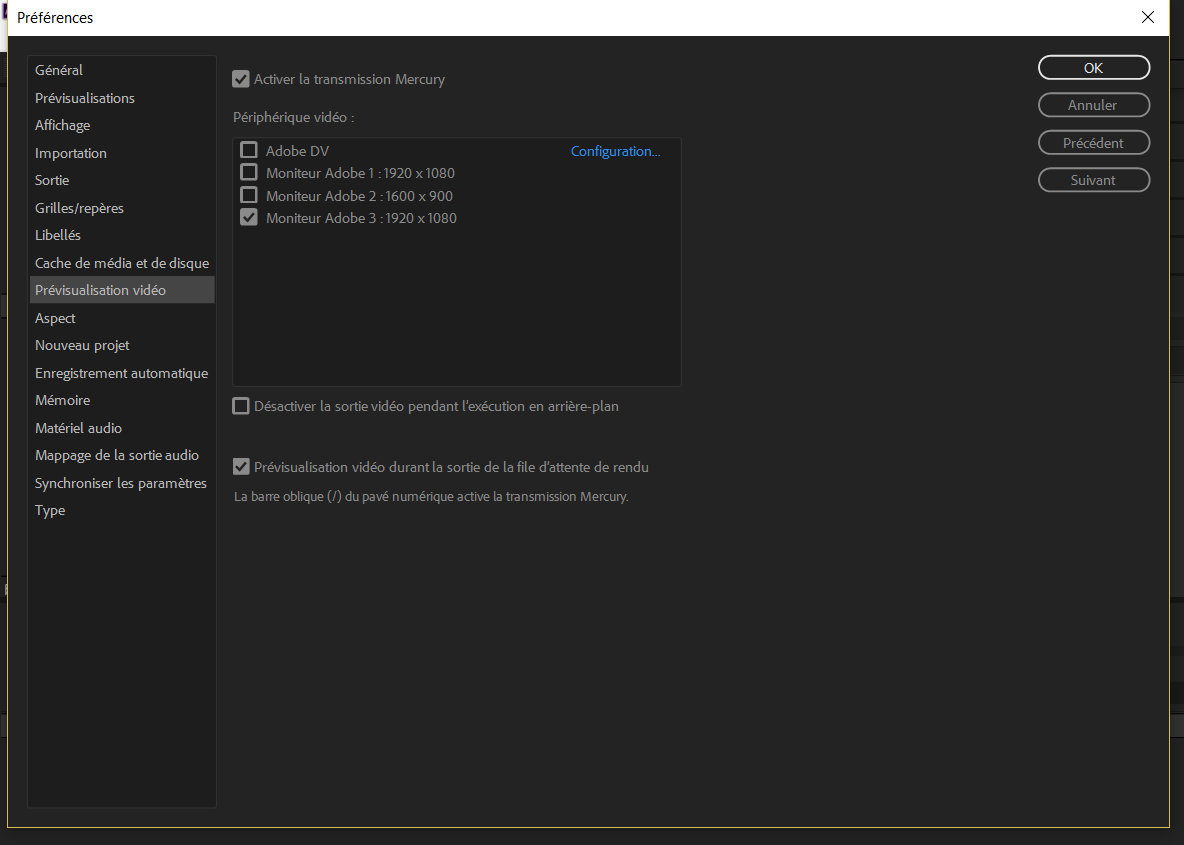
Task: Open the Prévisualisations category
Action: coord(122,98)
